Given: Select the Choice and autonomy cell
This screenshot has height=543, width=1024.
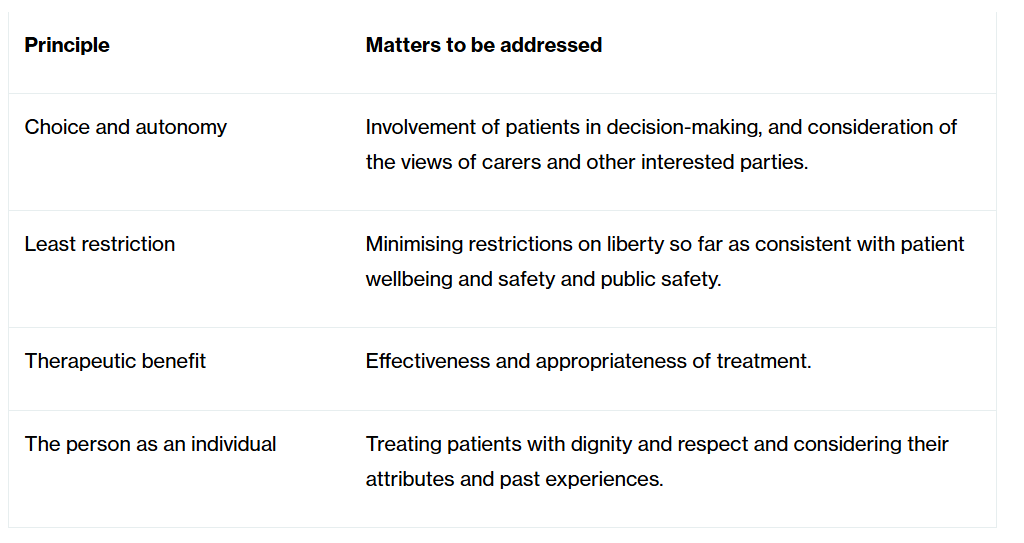Looking at the screenshot, I should click(x=126, y=127).
